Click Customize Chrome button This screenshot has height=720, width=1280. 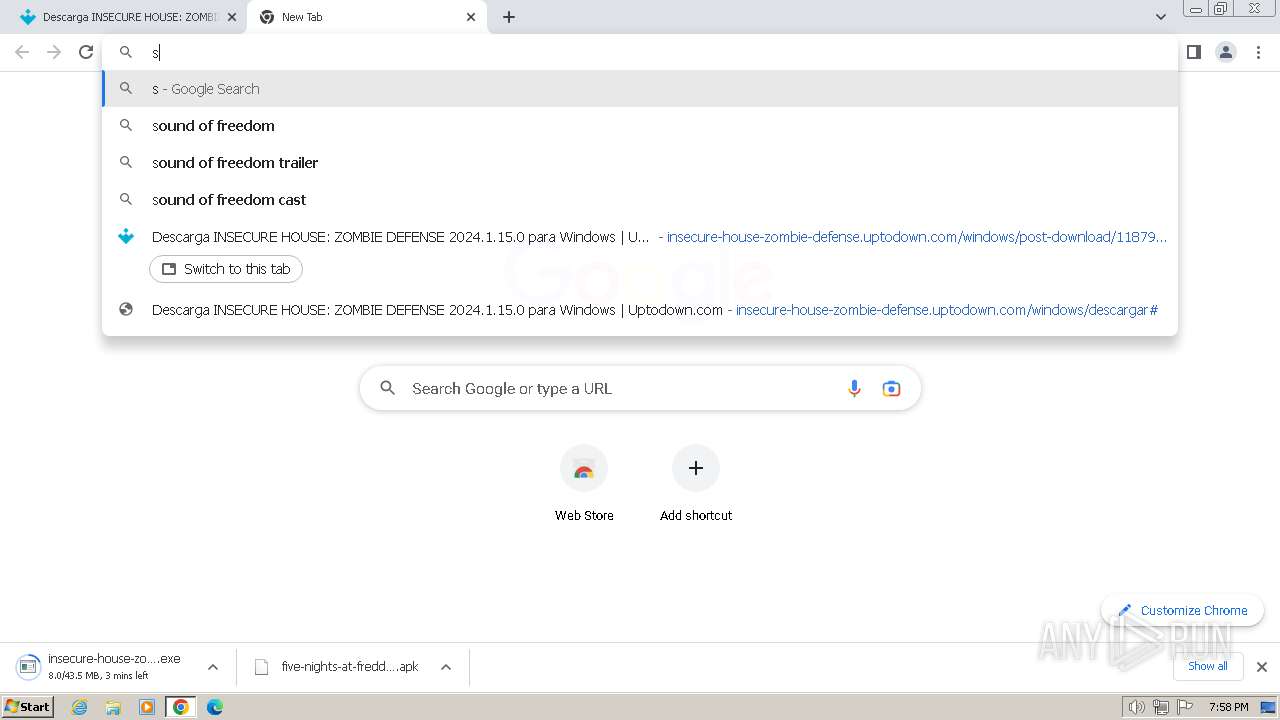(1182, 610)
